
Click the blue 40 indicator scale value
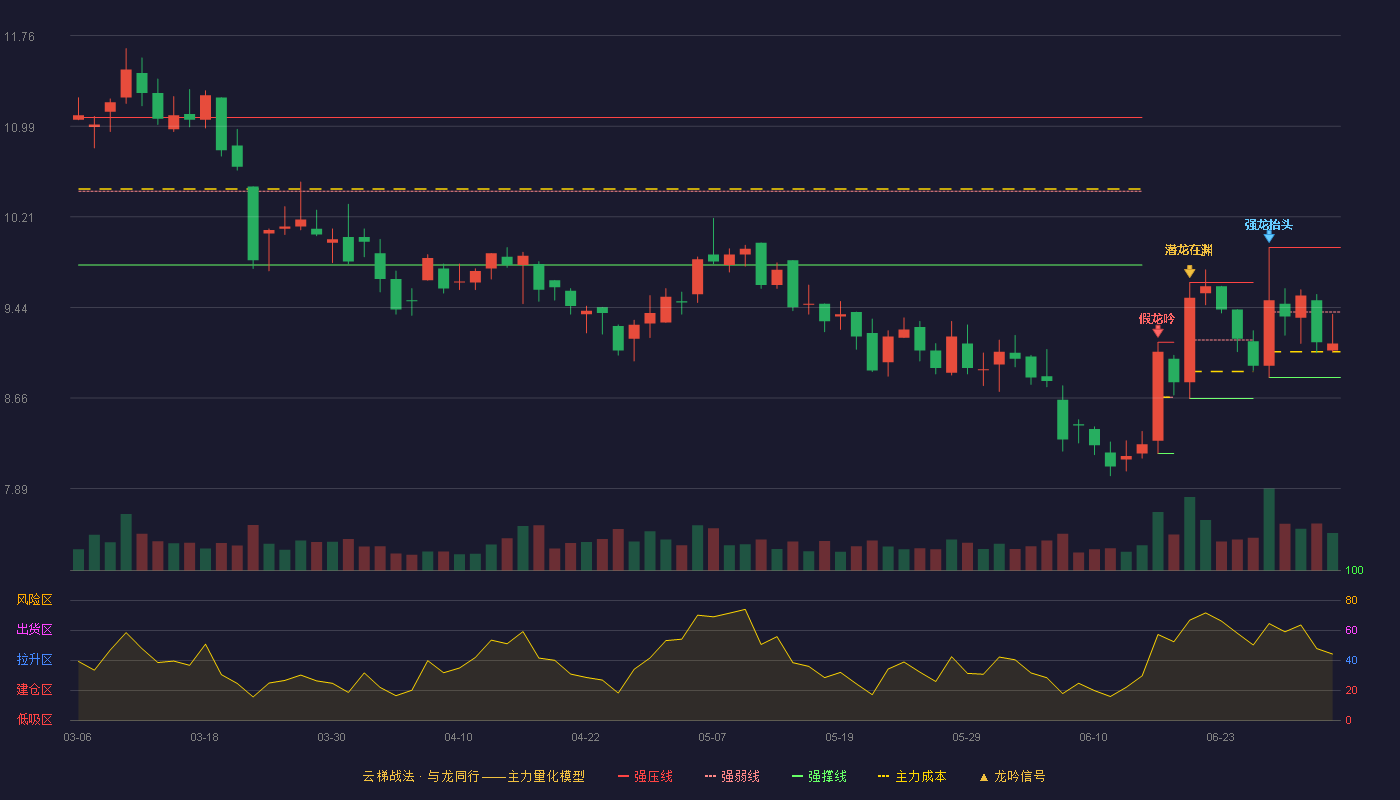(1351, 660)
